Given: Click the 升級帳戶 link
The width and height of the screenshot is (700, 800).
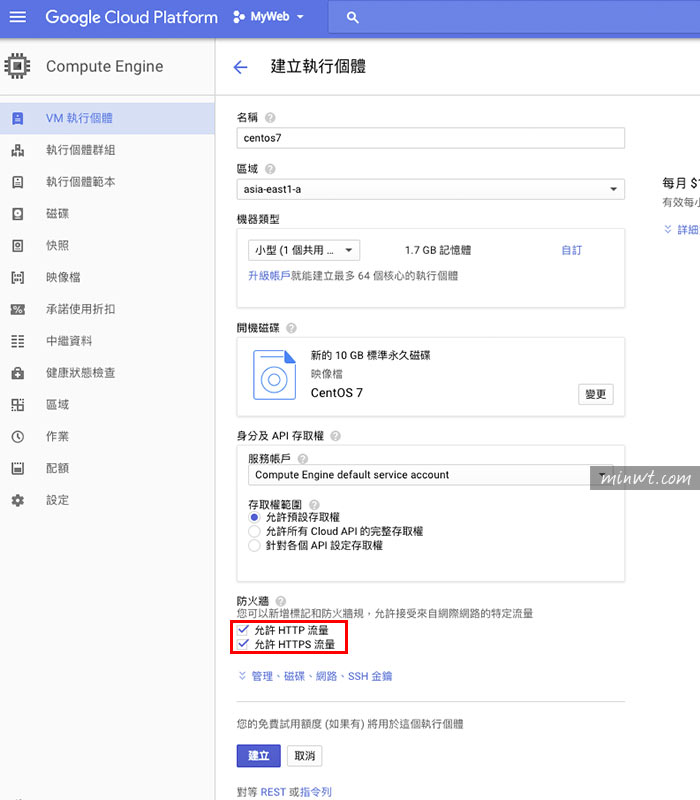Looking at the screenshot, I should click(269, 276).
